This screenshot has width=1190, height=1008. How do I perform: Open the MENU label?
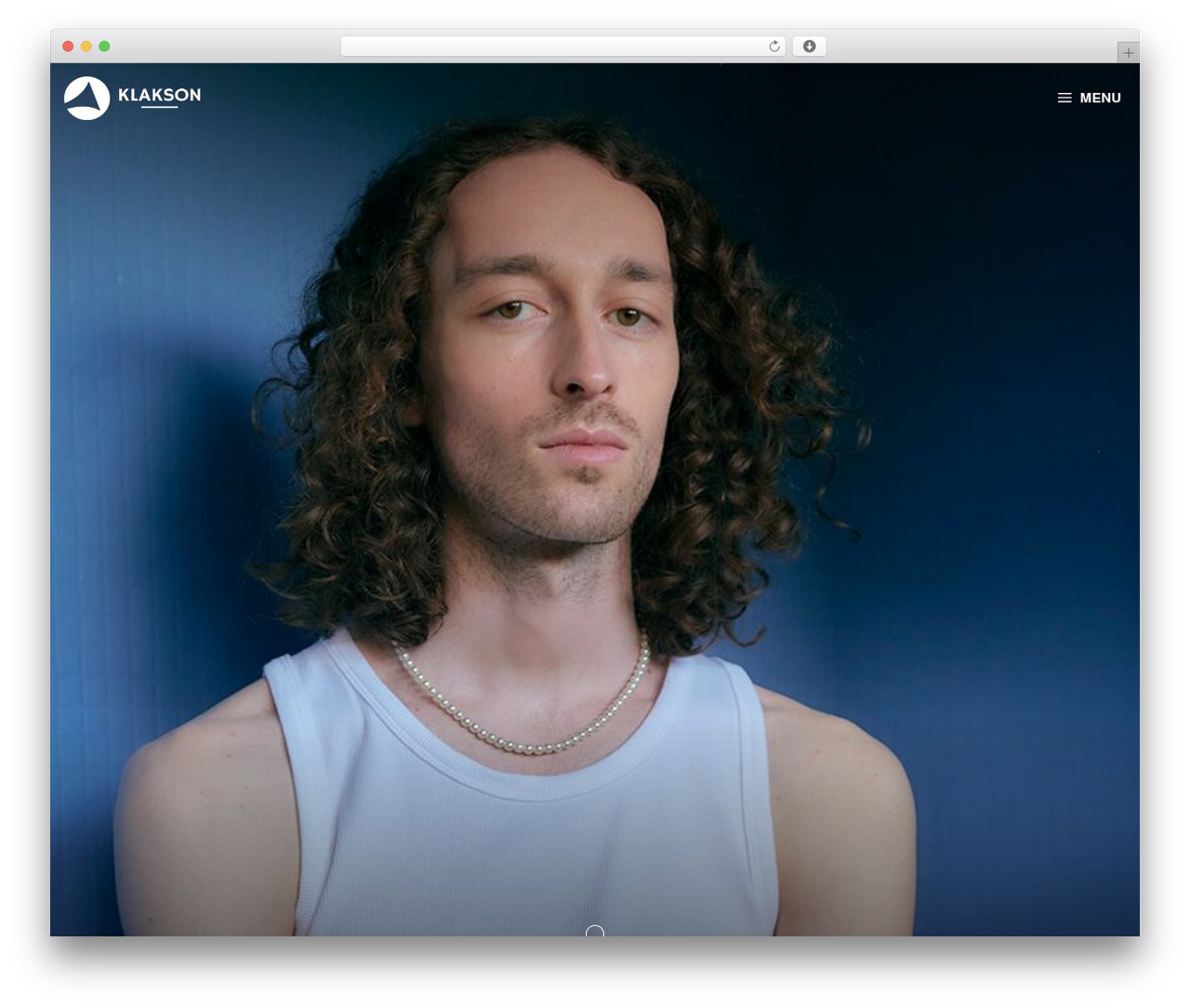tap(1100, 98)
